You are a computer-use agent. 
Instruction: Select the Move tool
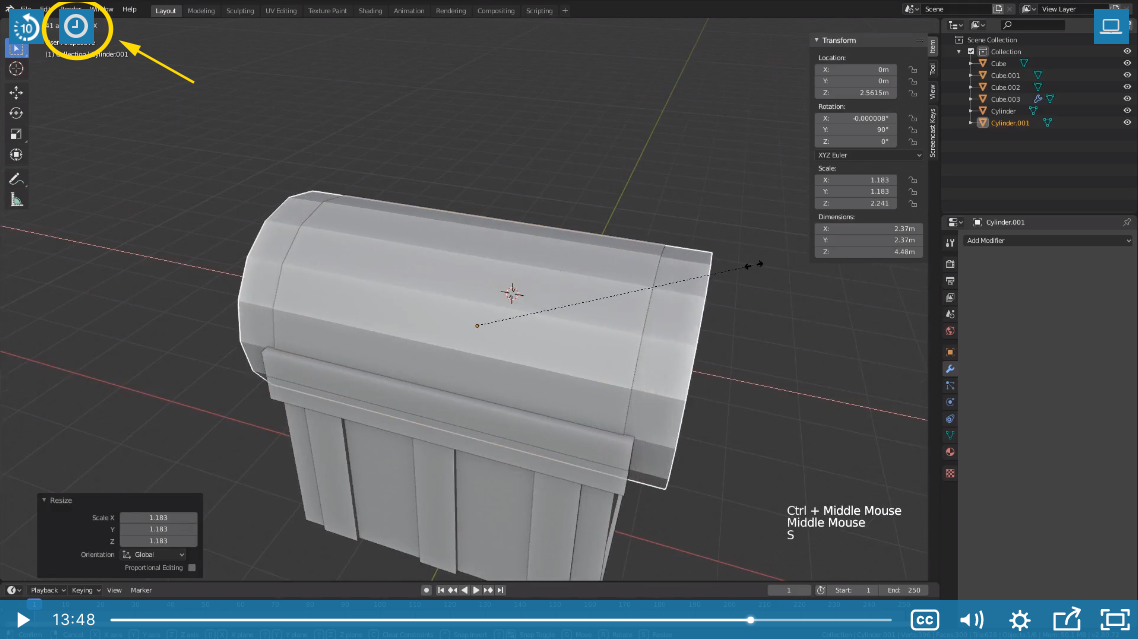(x=16, y=92)
